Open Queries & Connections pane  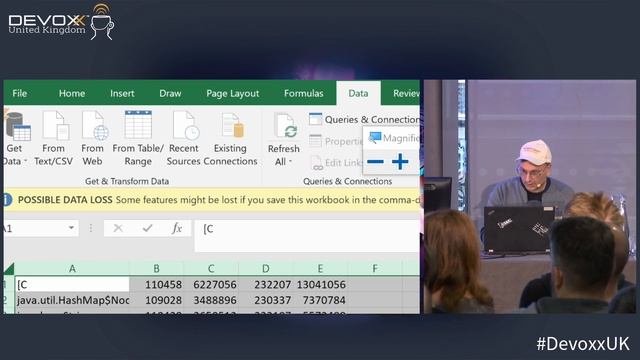pyautogui.click(x=364, y=120)
